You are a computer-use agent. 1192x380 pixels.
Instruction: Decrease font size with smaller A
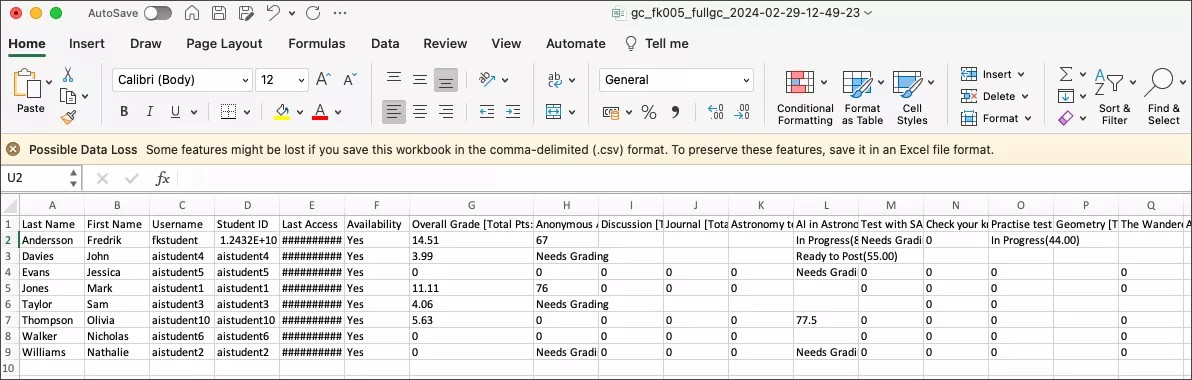coord(350,79)
